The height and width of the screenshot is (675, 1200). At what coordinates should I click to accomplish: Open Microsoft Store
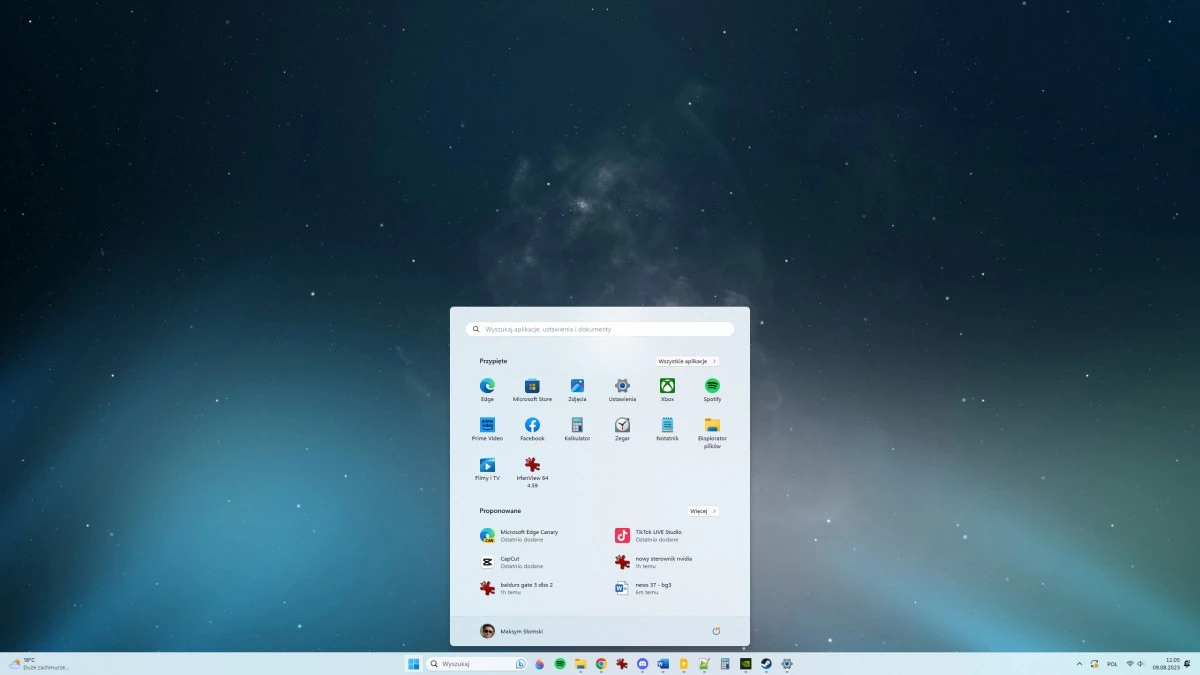tap(532, 385)
